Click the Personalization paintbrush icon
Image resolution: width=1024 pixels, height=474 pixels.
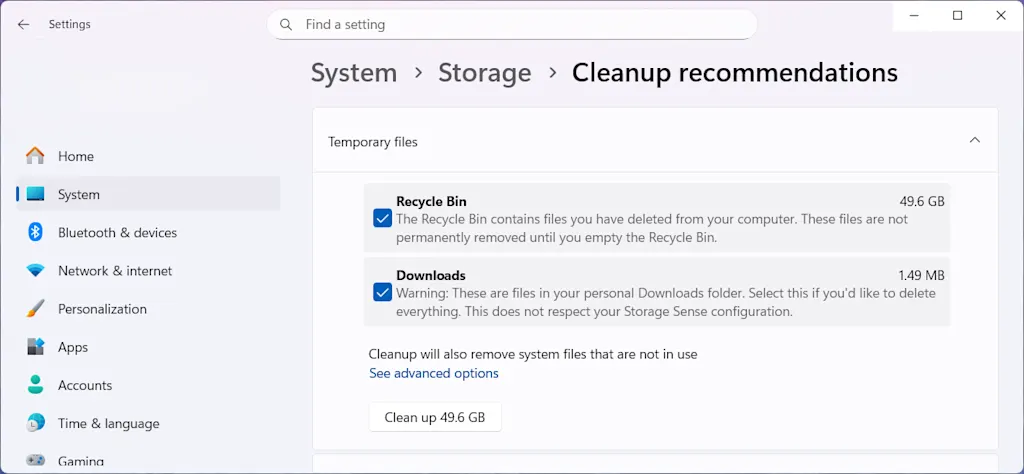click(x=35, y=309)
